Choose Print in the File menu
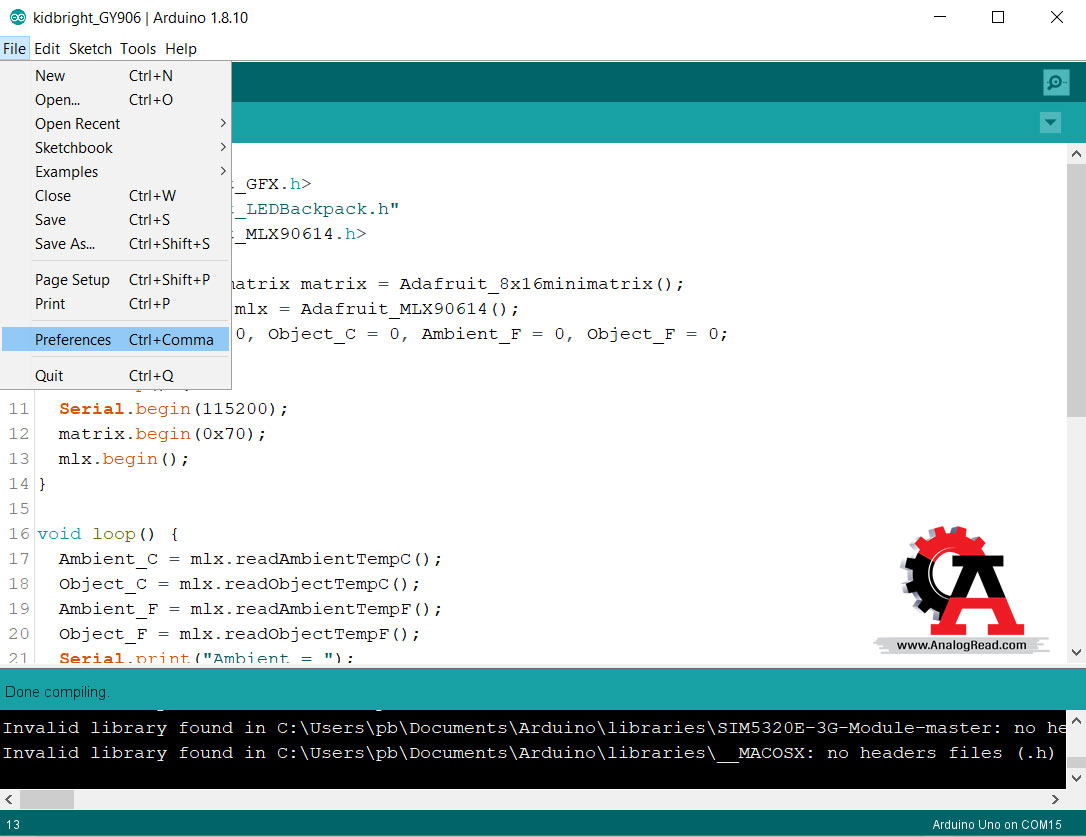Image resolution: width=1086 pixels, height=837 pixels. [x=116, y=303]
